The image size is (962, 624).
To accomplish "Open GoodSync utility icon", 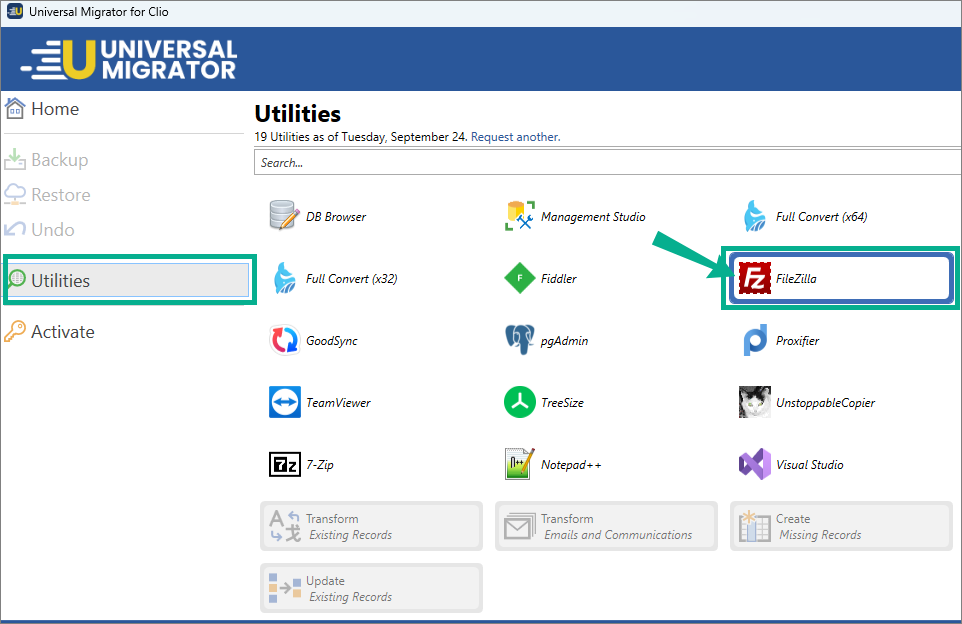I will (285, 340).
